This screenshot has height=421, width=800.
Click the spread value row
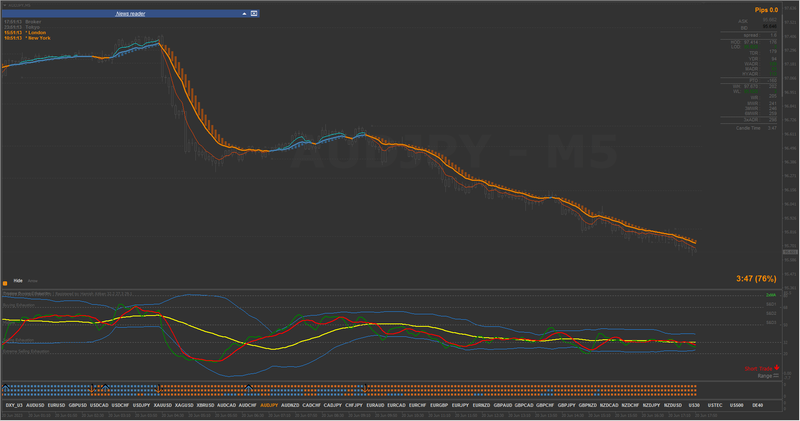click(760, 35)
